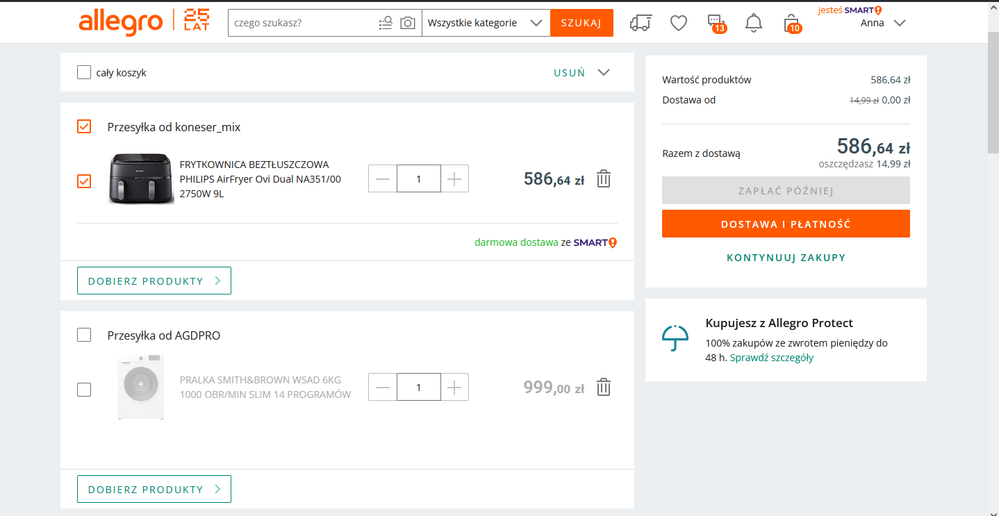Increase washer quantity with plus
999x516 pixels.
454,387
